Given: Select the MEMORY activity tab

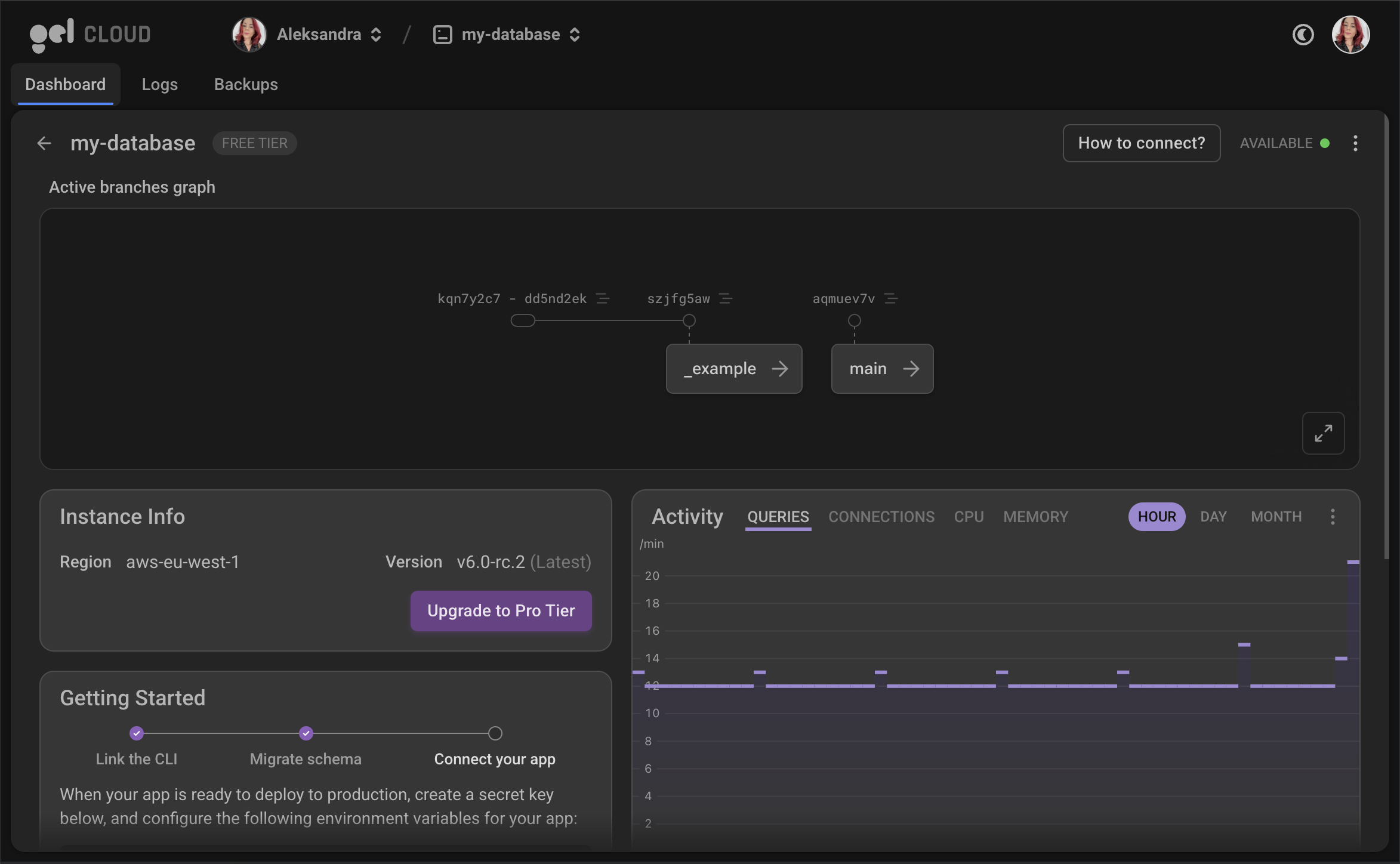Looking at the screenshot, I should pyautogui.click(x=1035, y=517).
